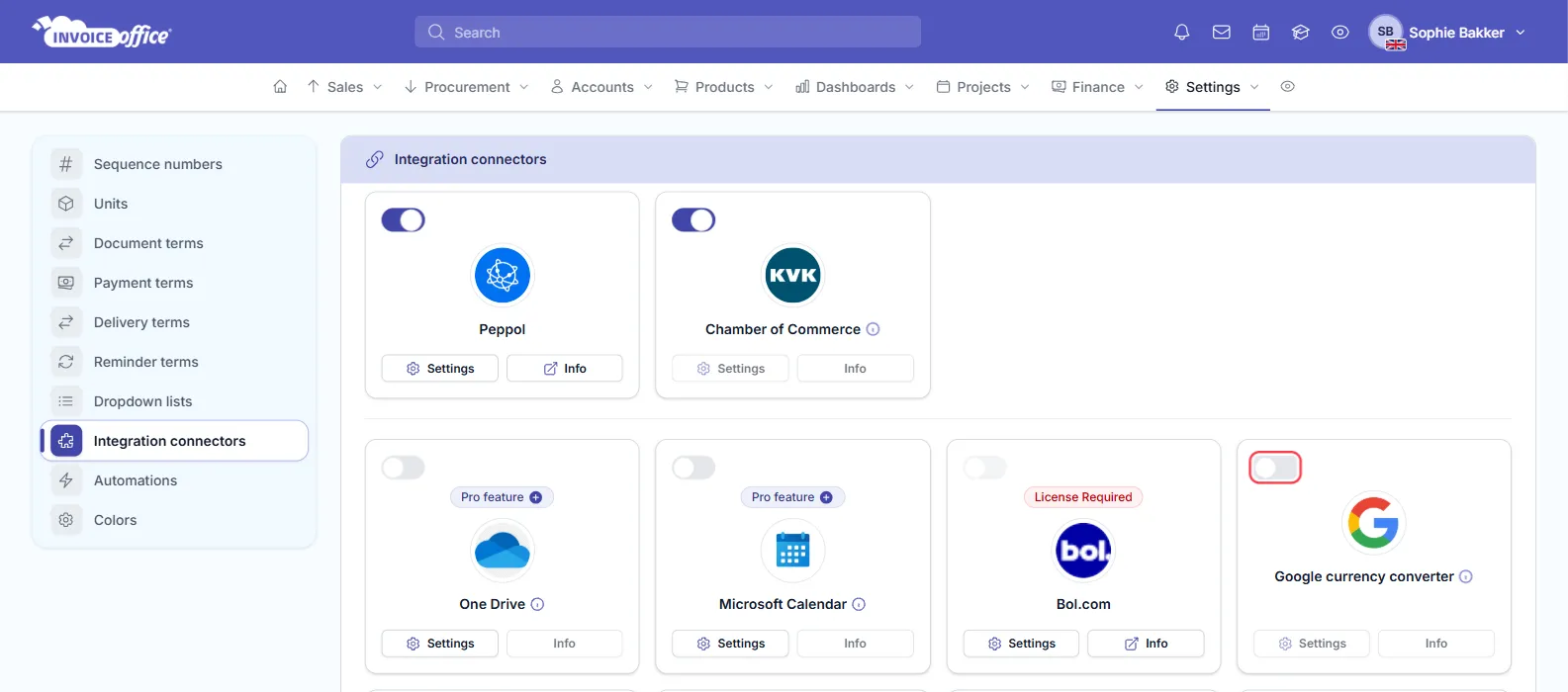Click the SB user avatar
The height and width of the screenshot is (692, 1568).
pyautogui.click(x=1386, y=32)
